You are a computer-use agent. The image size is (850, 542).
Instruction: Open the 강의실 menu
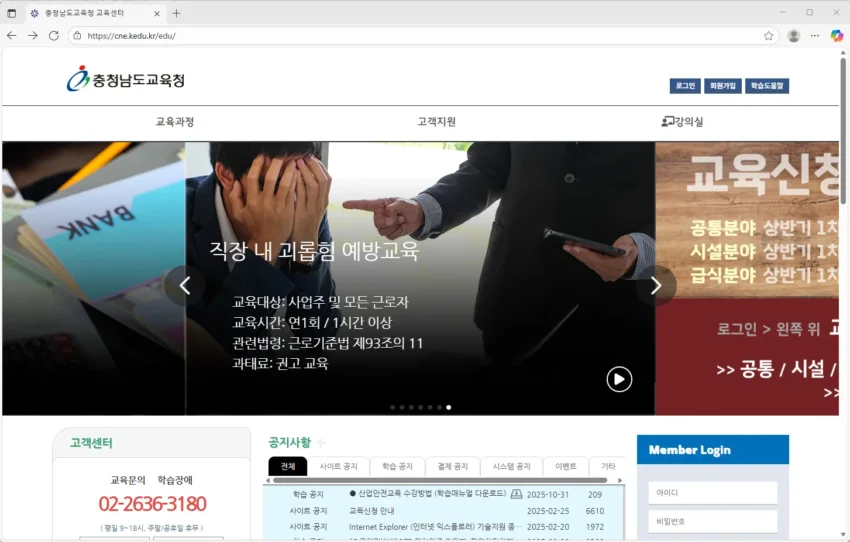pos(682,122)
